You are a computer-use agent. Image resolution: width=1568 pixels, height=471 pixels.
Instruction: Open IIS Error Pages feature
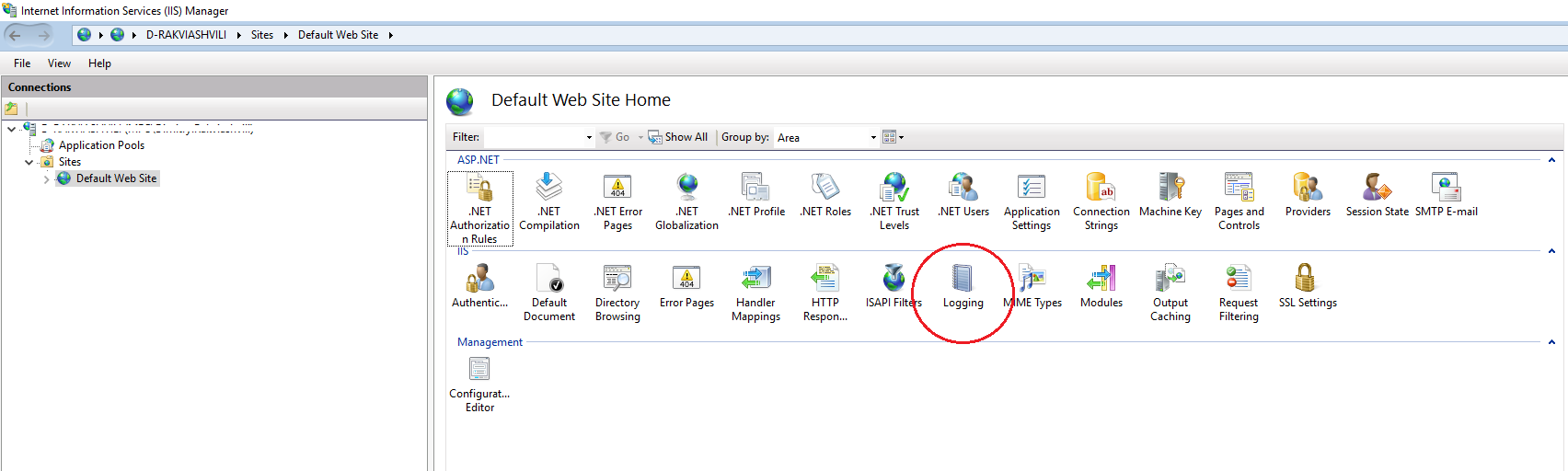(686, 286)
